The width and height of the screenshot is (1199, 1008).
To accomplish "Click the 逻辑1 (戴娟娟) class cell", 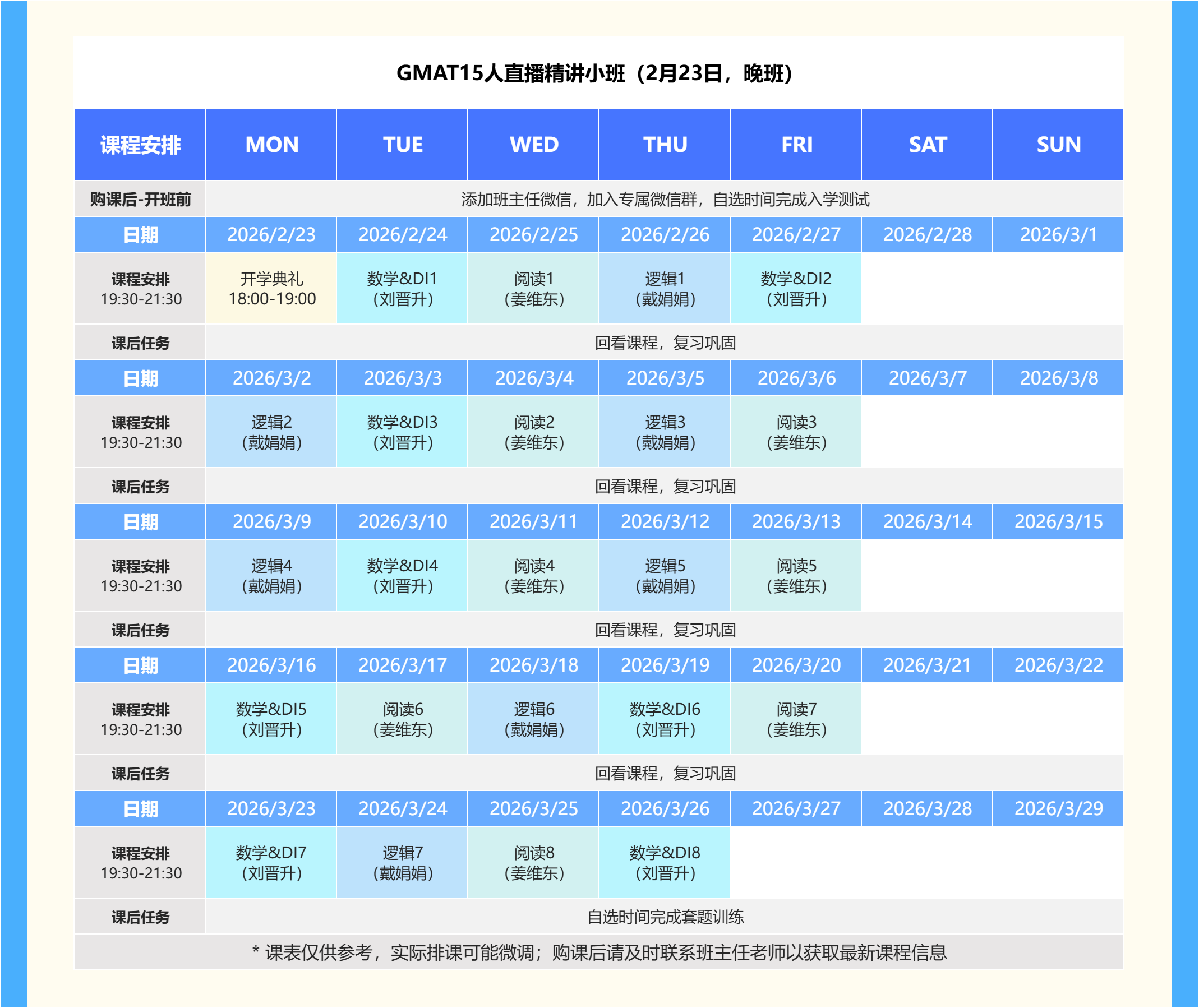I will coord(665,289).
